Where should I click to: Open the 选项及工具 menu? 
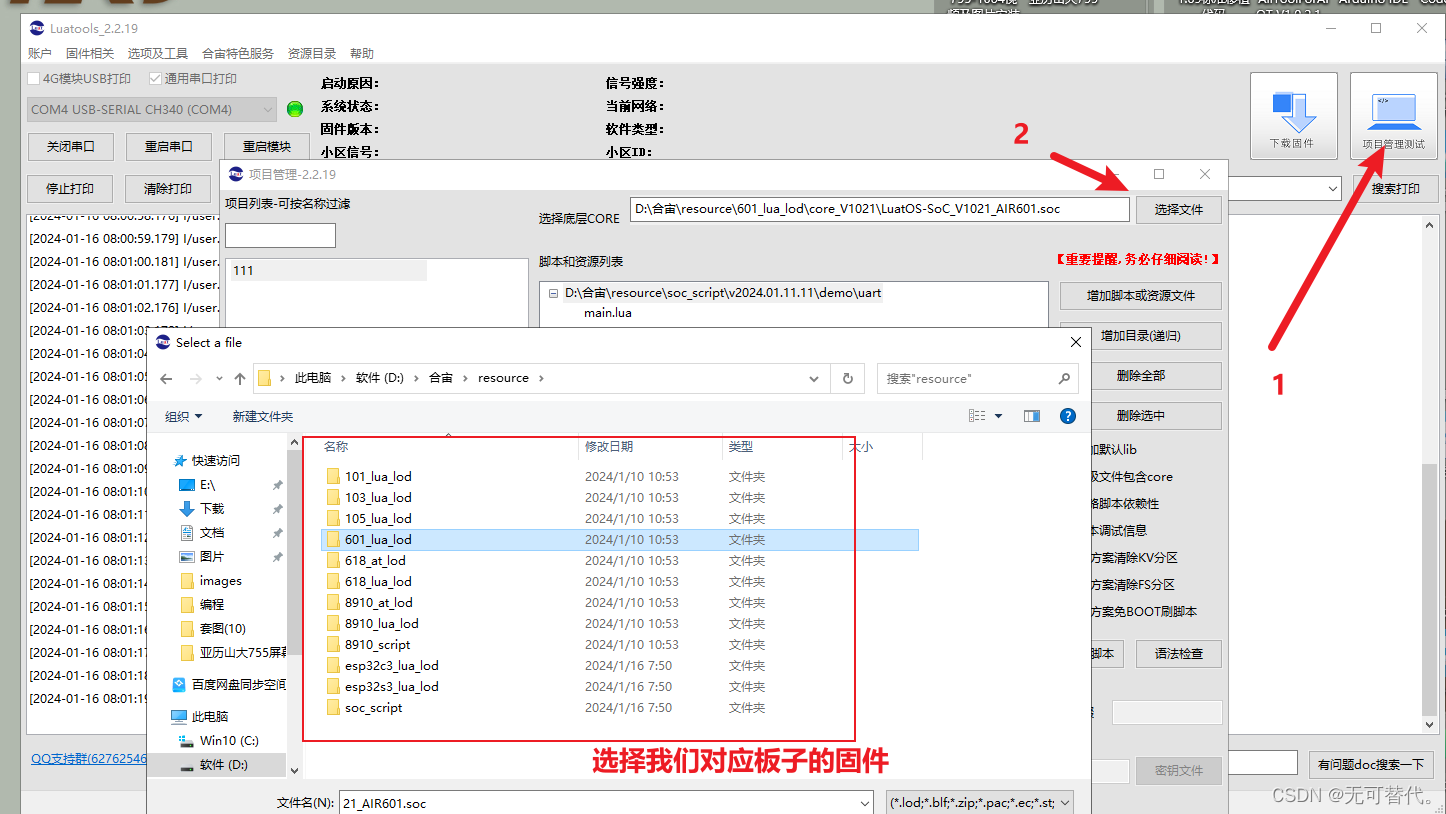tap(158, 54)
